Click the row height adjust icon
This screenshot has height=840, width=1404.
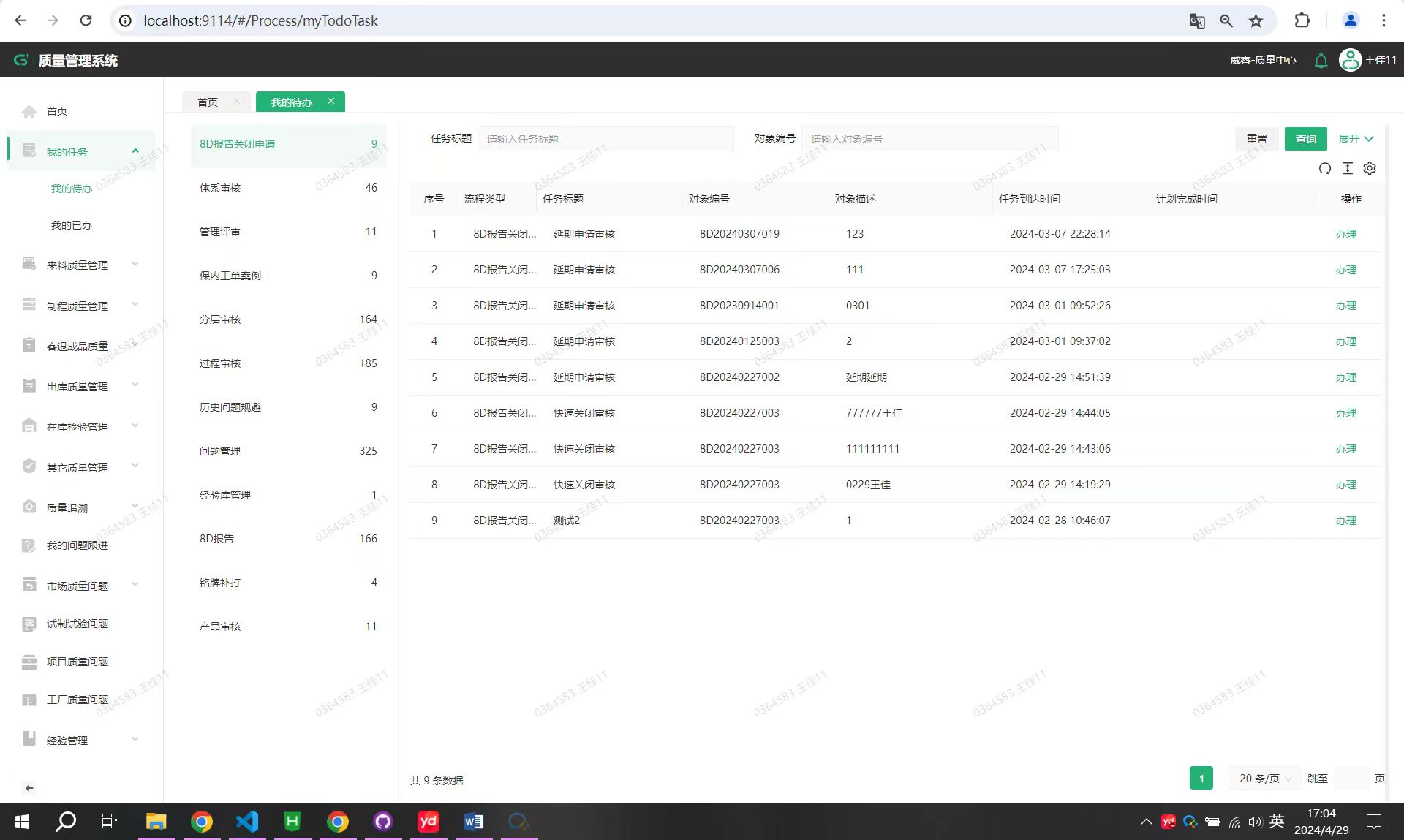(x=1348, y=169)
